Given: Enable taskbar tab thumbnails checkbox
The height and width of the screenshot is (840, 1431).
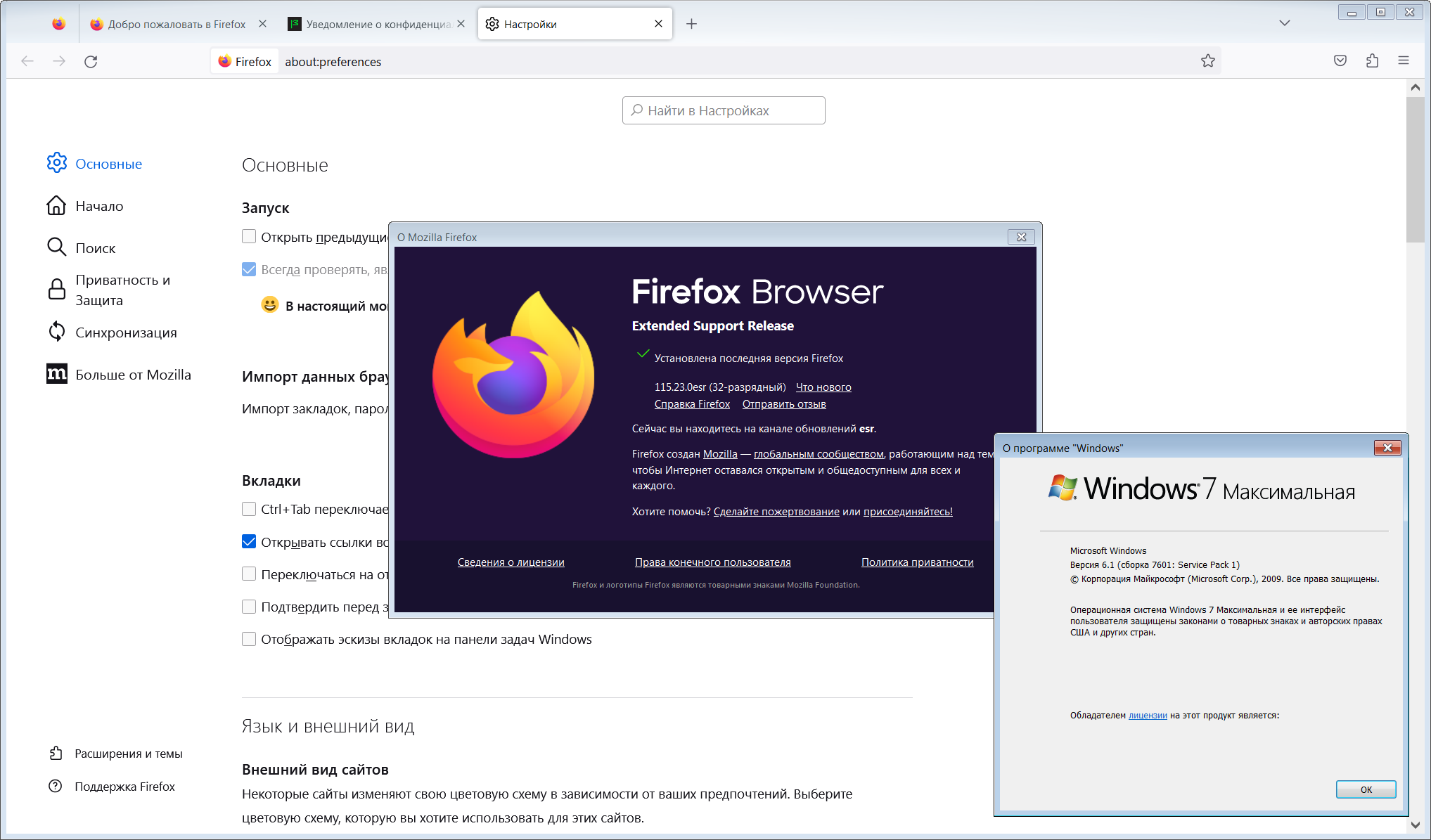Looking at the screenshot, I should coord(249,639).
